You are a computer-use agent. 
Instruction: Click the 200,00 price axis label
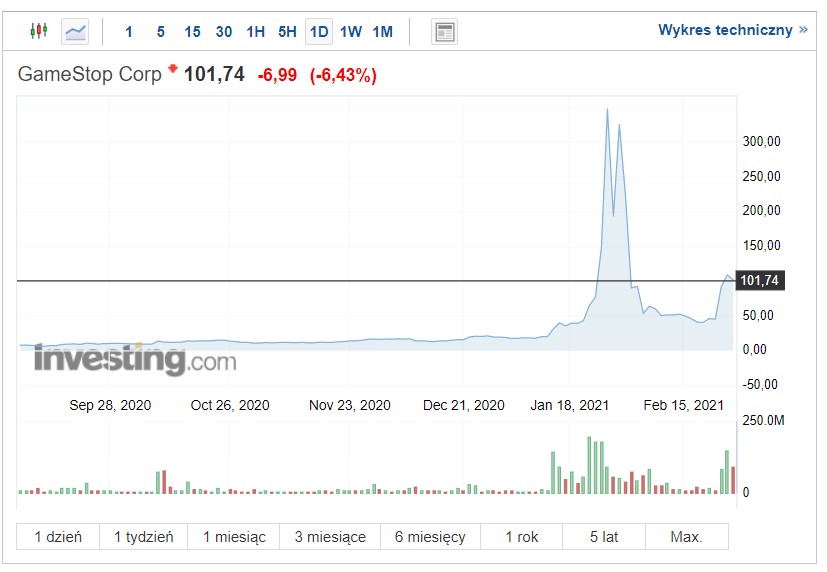click(x=762, y=210)
